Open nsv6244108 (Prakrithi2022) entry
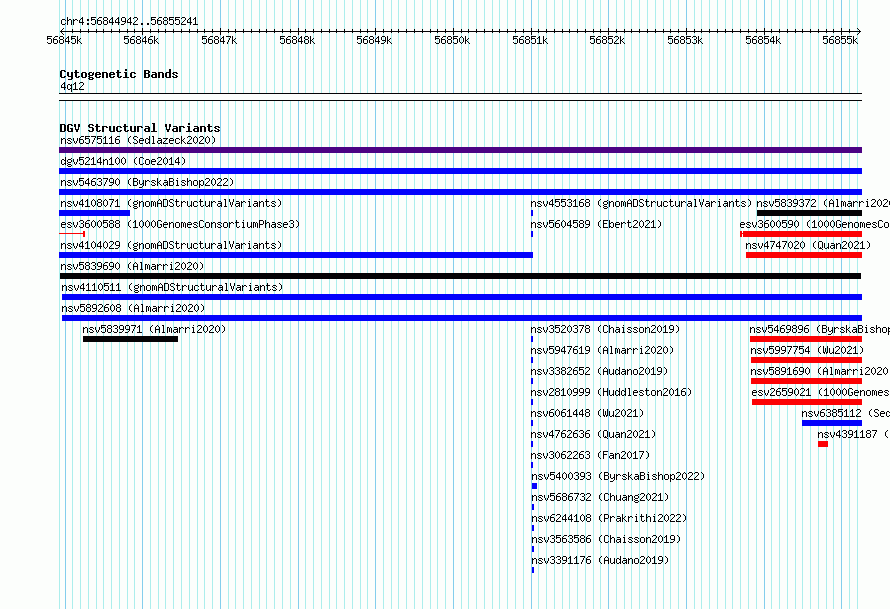The height and width of the screenshot is (609, 890). [x=609, y=518]
